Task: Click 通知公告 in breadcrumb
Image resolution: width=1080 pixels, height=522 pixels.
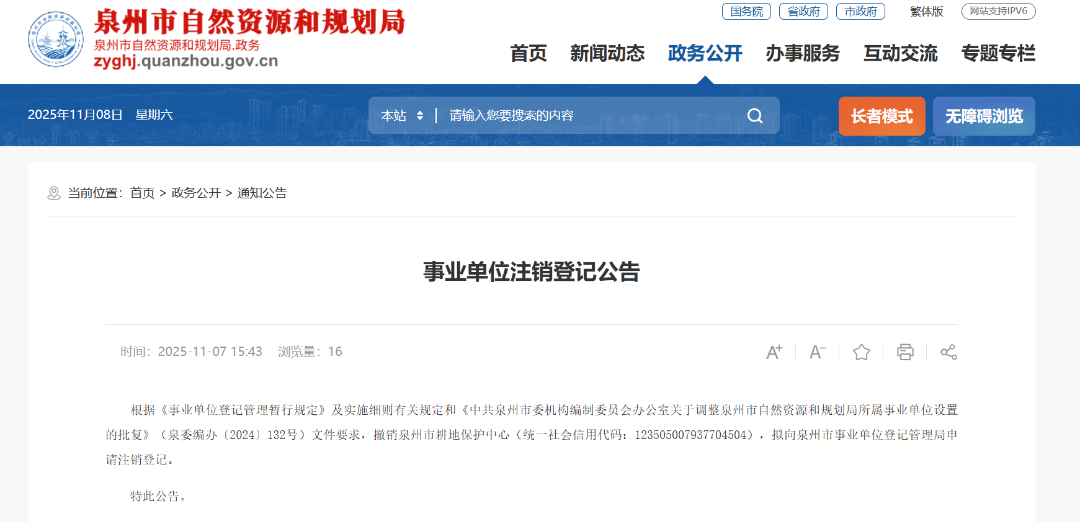Action: [262, 194]
